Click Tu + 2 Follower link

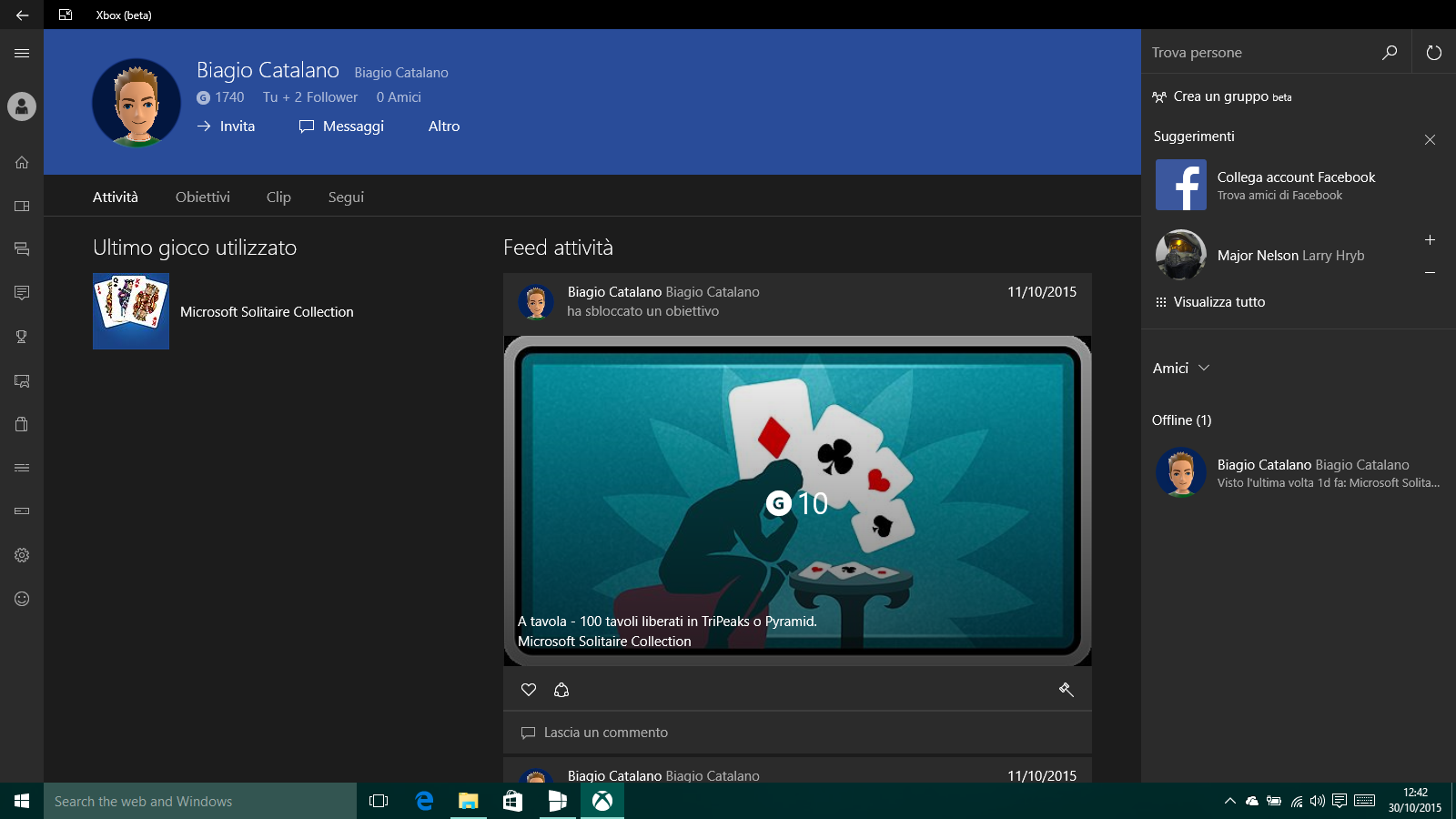click(x=310, y=97)
